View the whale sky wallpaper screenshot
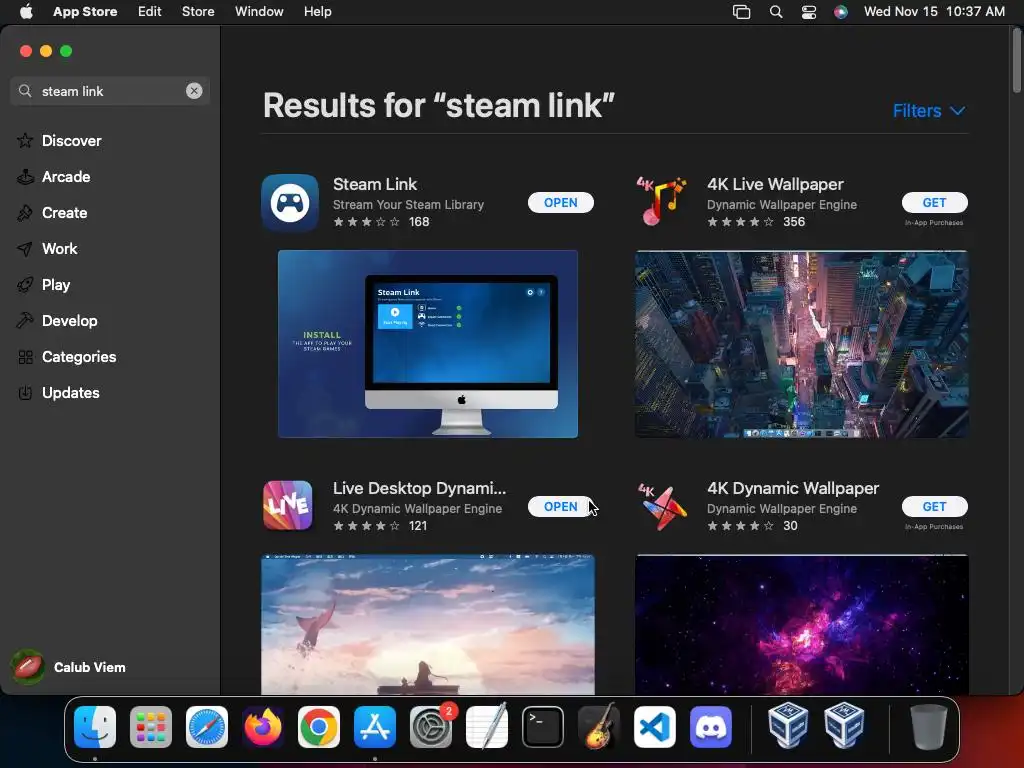 (x=428, y=625)
